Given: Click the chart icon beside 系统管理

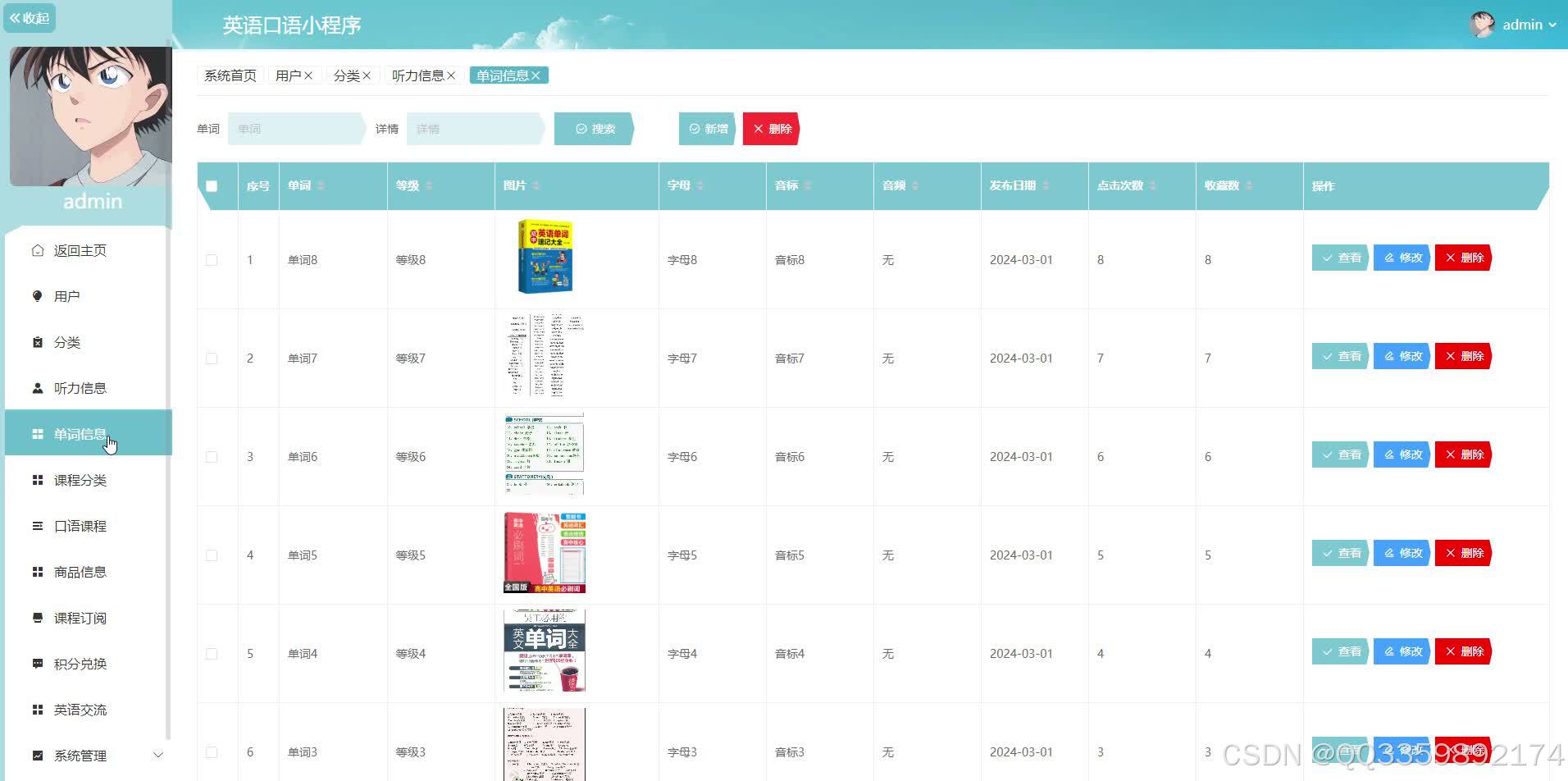Looking at the screenshot, I should (x=37, y=756).
